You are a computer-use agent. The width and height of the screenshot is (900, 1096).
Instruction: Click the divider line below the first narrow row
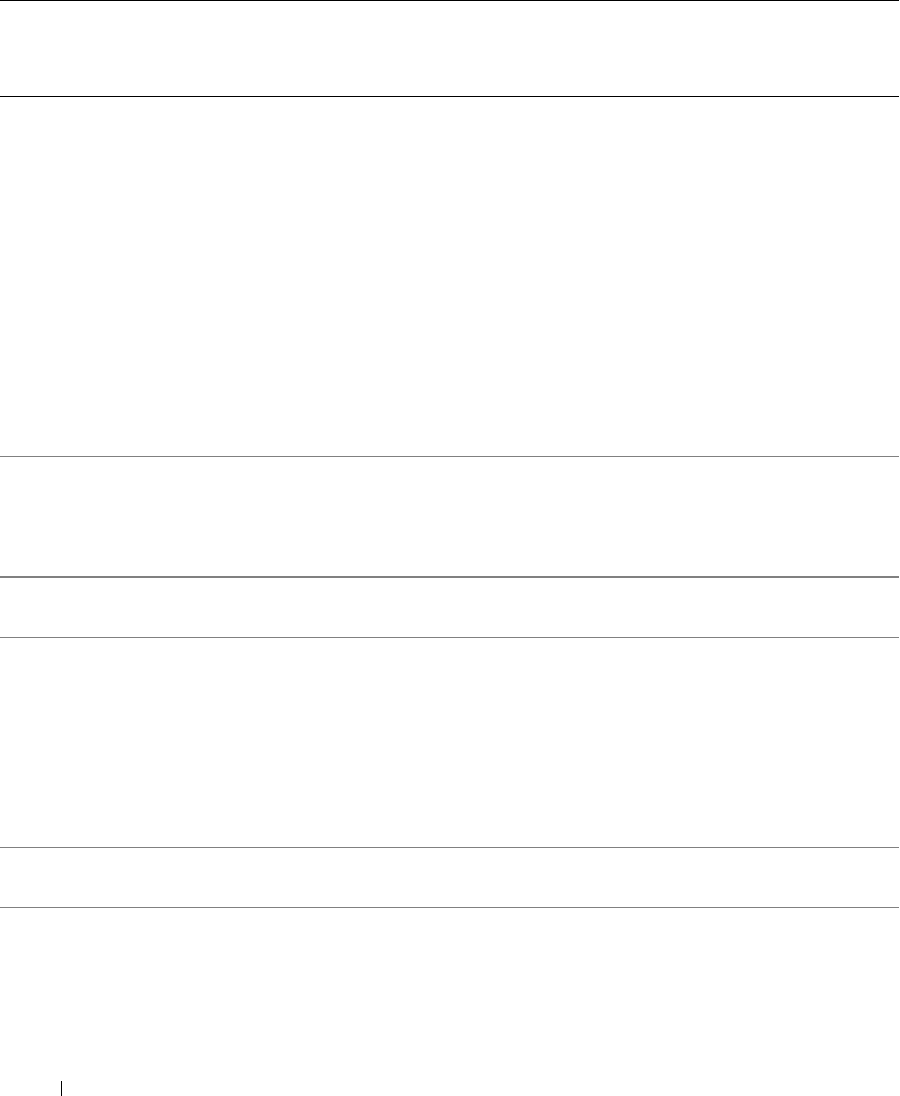[450, 637]
